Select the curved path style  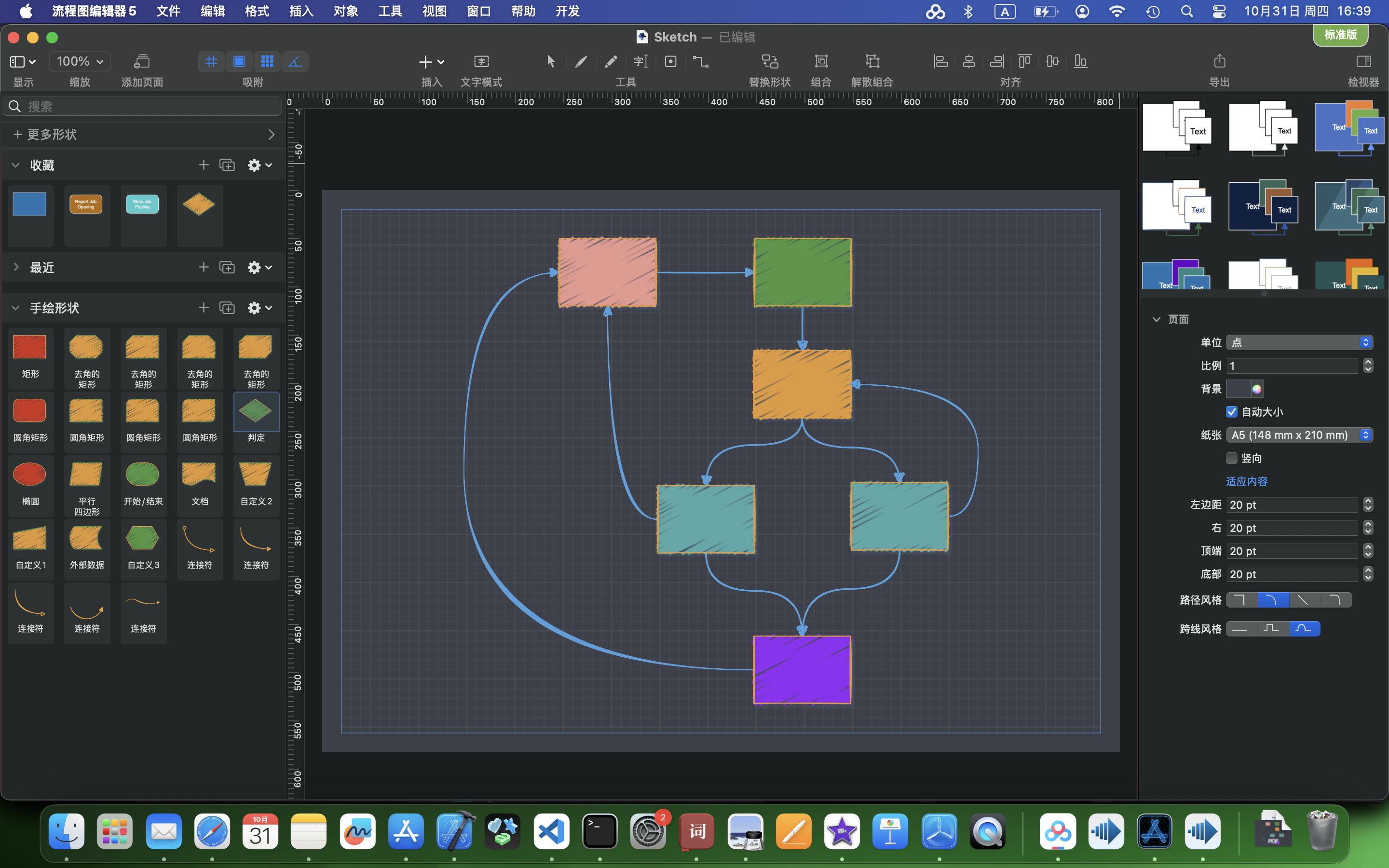(1272, 600)
